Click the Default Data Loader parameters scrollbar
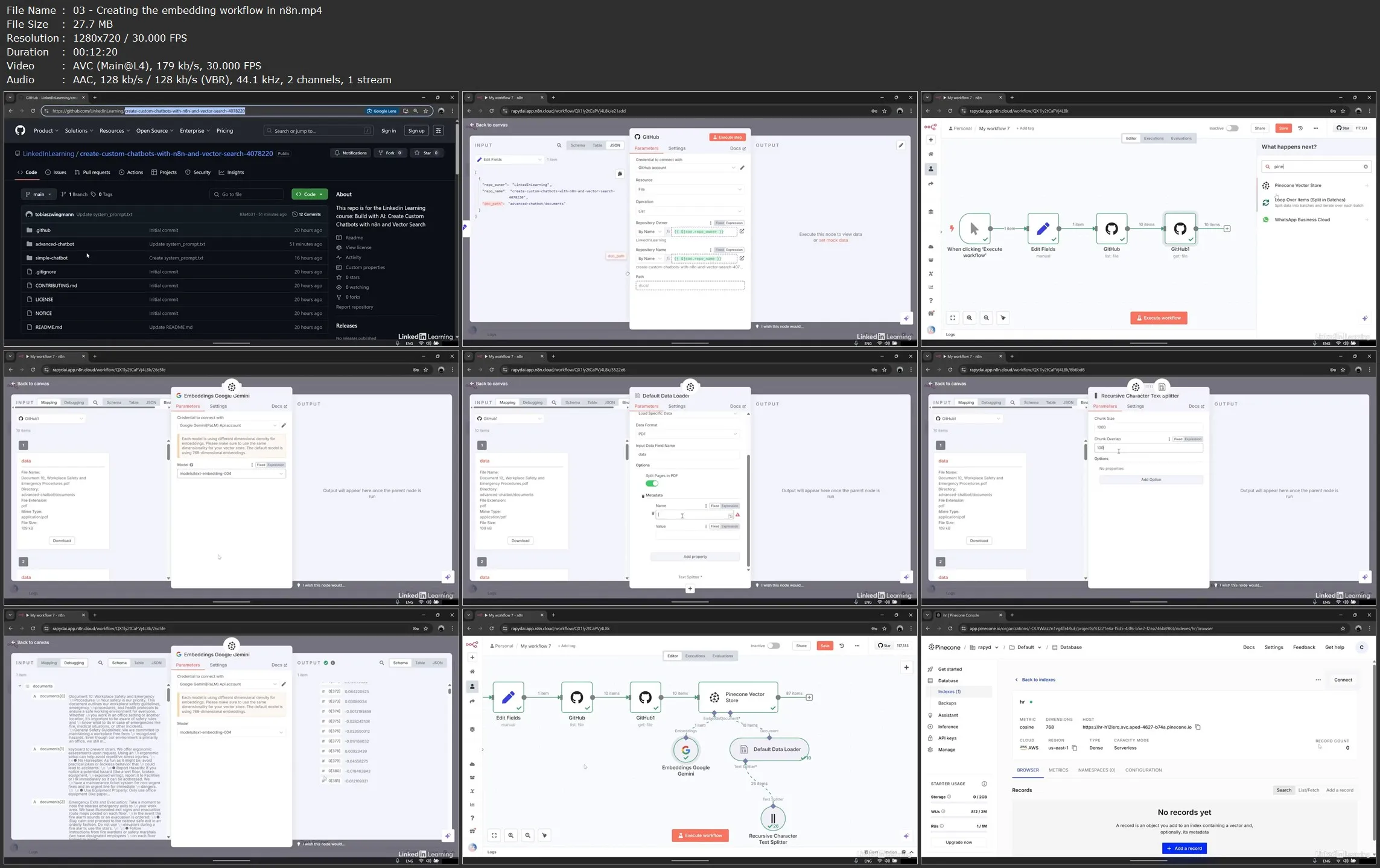 [x=748, y=510]
